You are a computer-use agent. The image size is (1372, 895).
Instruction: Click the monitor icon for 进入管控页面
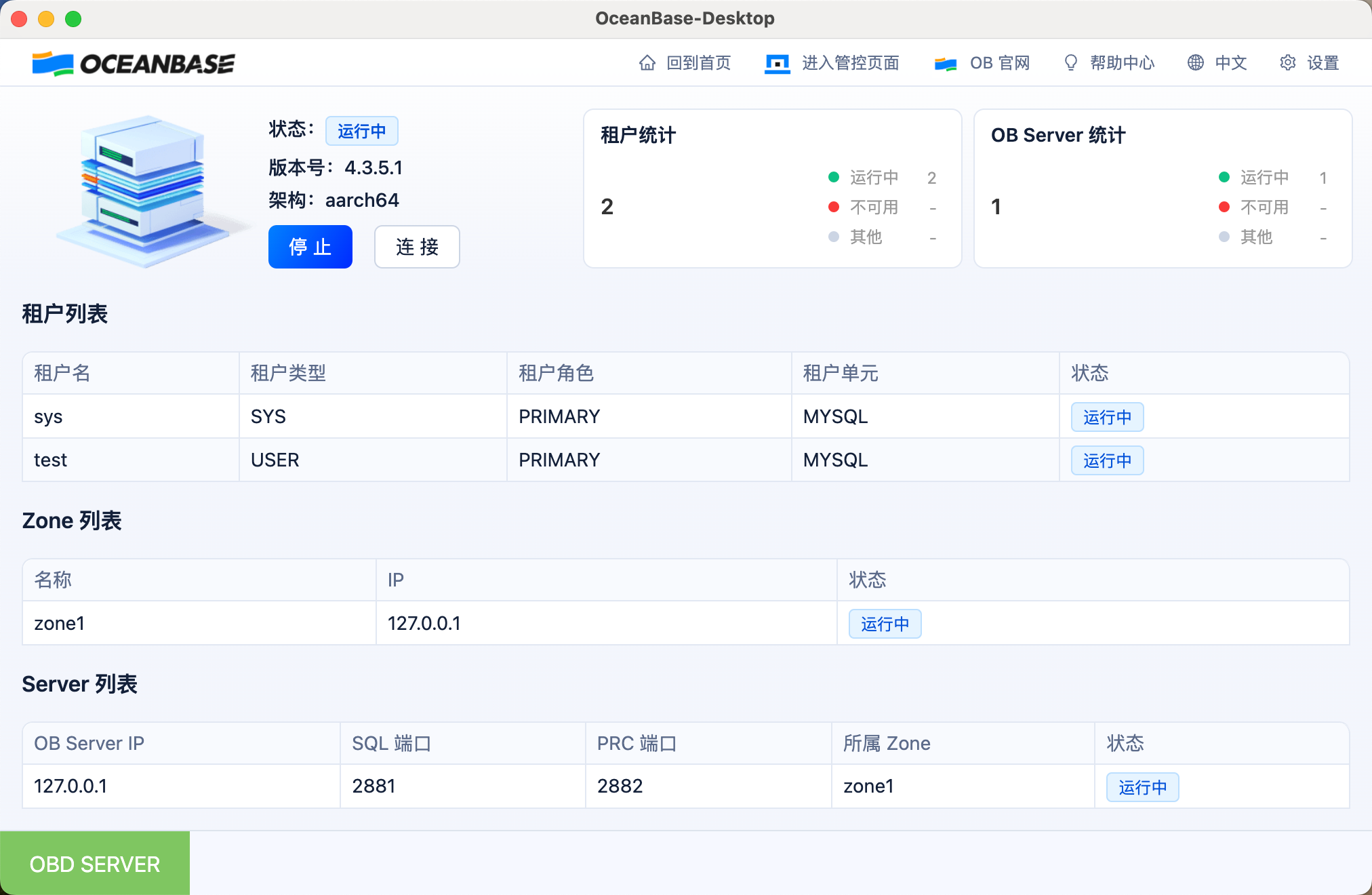point(778,64)
